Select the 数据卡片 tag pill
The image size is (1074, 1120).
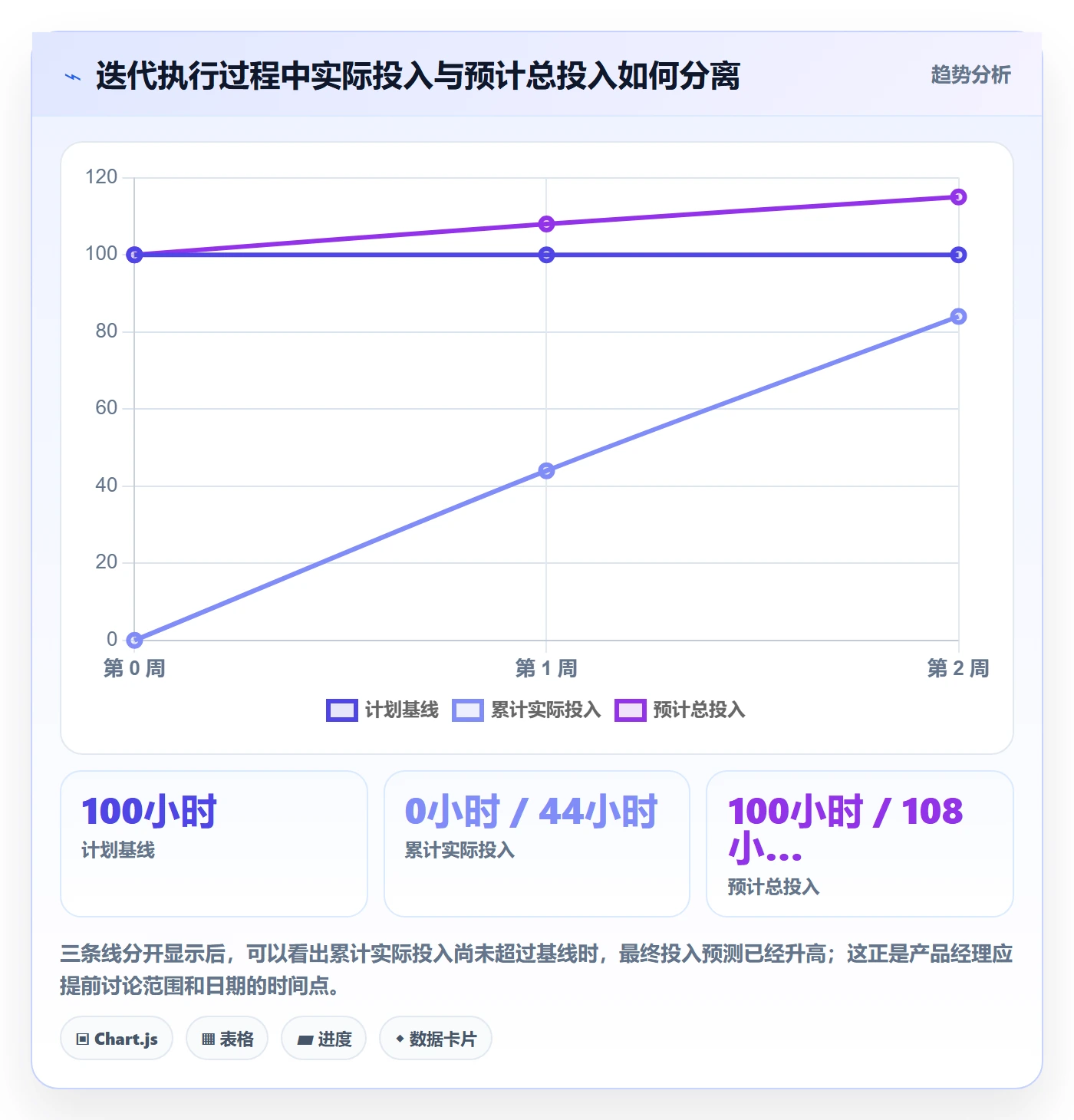click(436, 1039)
